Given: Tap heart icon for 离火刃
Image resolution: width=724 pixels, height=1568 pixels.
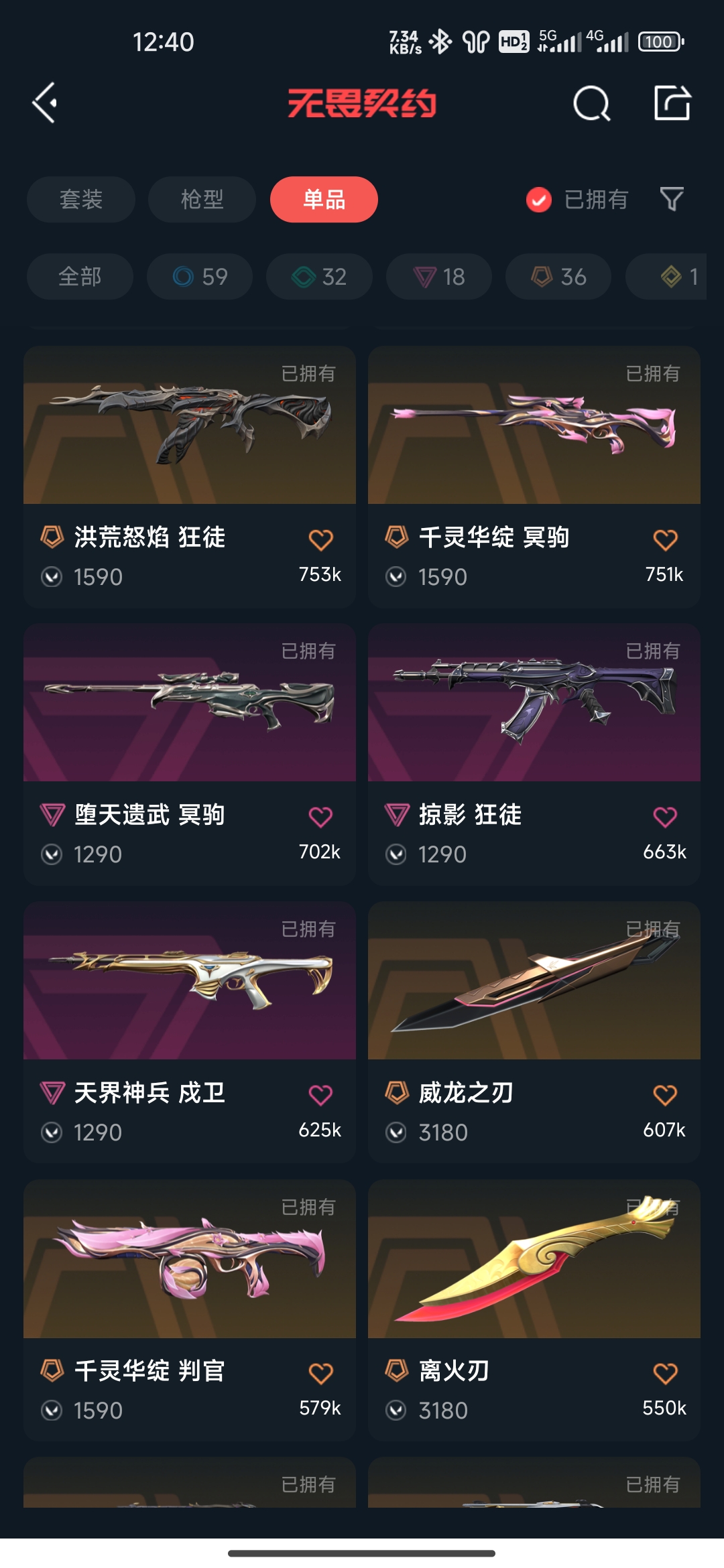Looking at the screenshot, I should click(x=665, y=1373).
